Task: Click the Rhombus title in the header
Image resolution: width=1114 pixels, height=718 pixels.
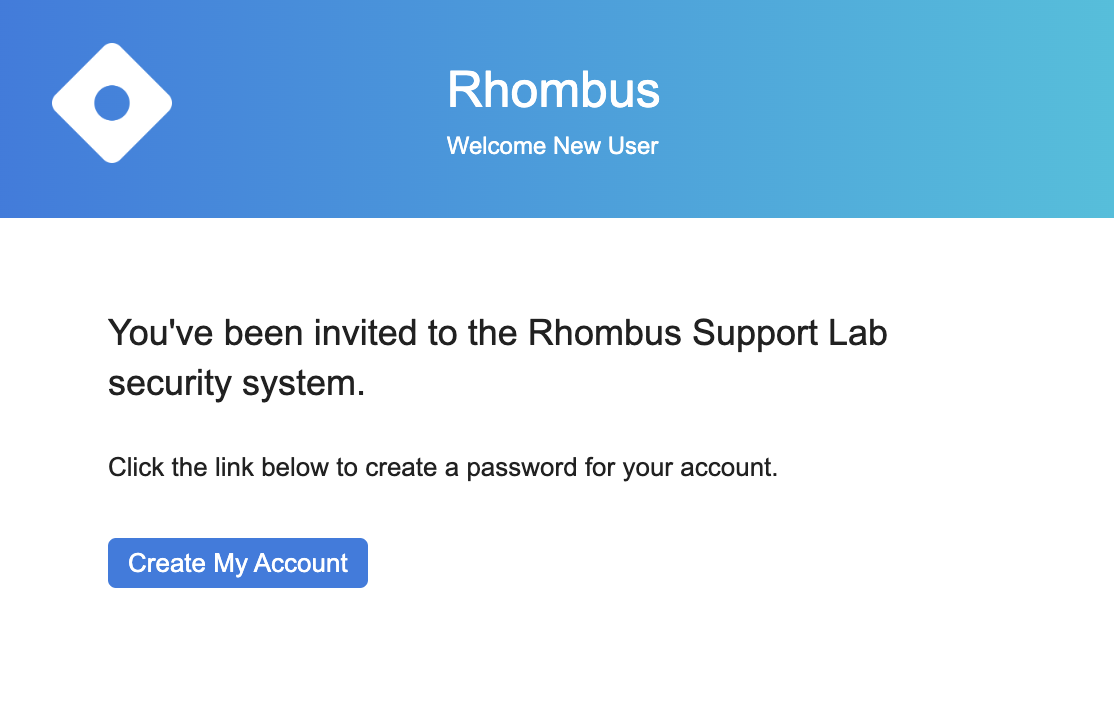Action: [553, 90]
